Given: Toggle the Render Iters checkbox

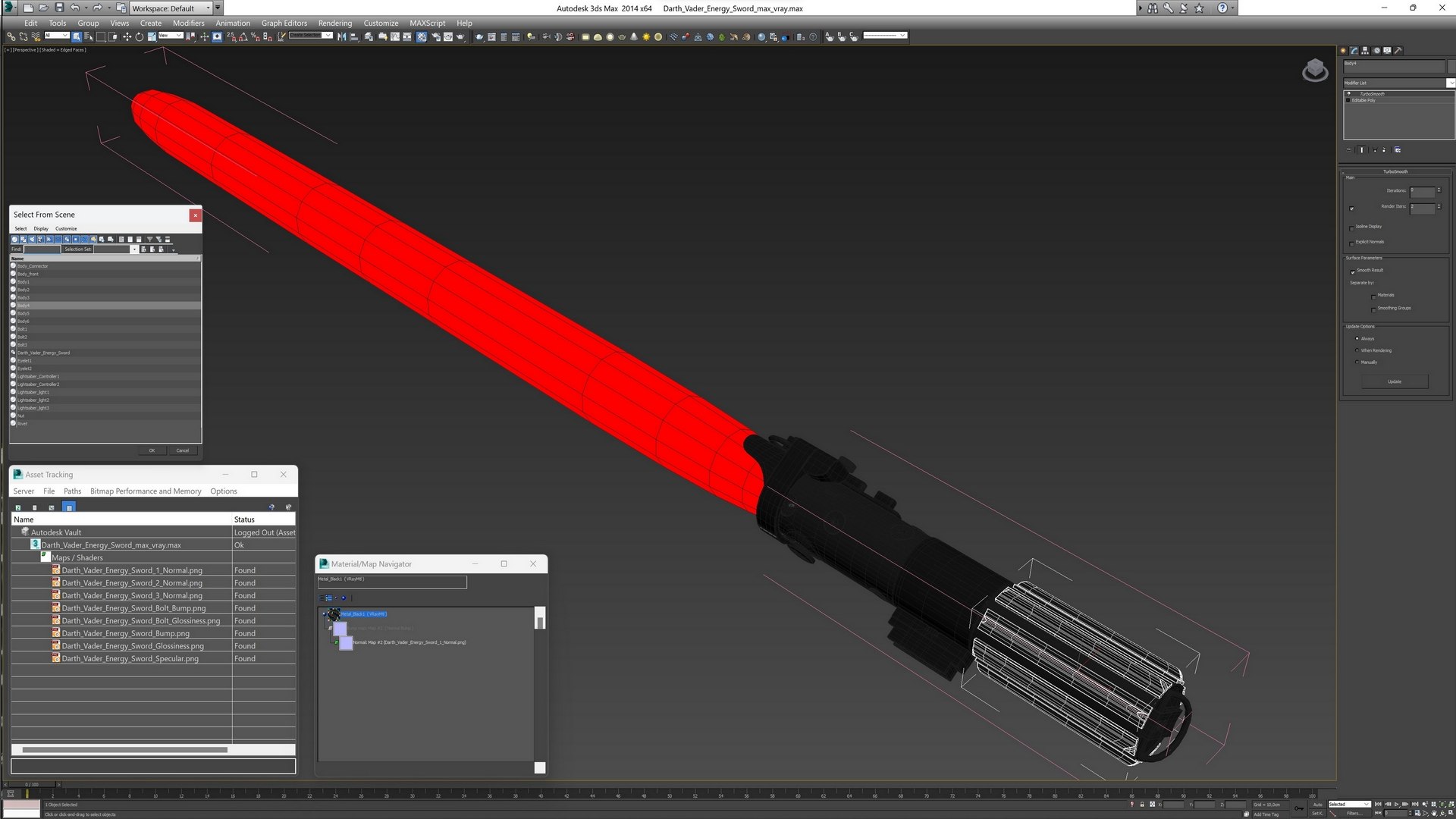Looking at the screenshot, I should pos(1352,209).
